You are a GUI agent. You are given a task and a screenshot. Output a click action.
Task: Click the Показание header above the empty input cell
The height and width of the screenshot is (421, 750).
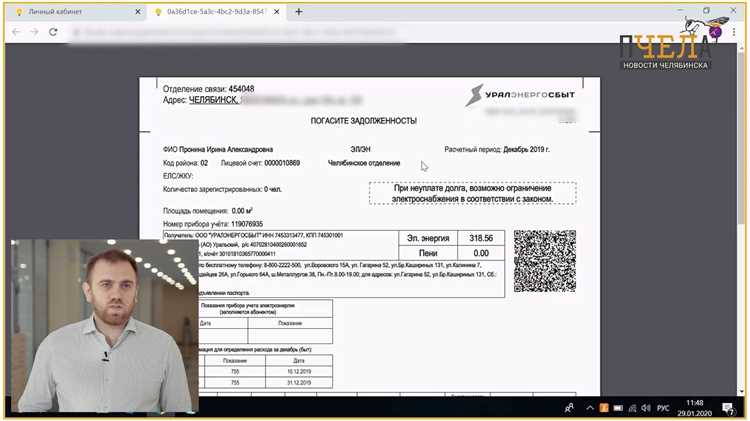pyautogui.click(x=290, y=323)
